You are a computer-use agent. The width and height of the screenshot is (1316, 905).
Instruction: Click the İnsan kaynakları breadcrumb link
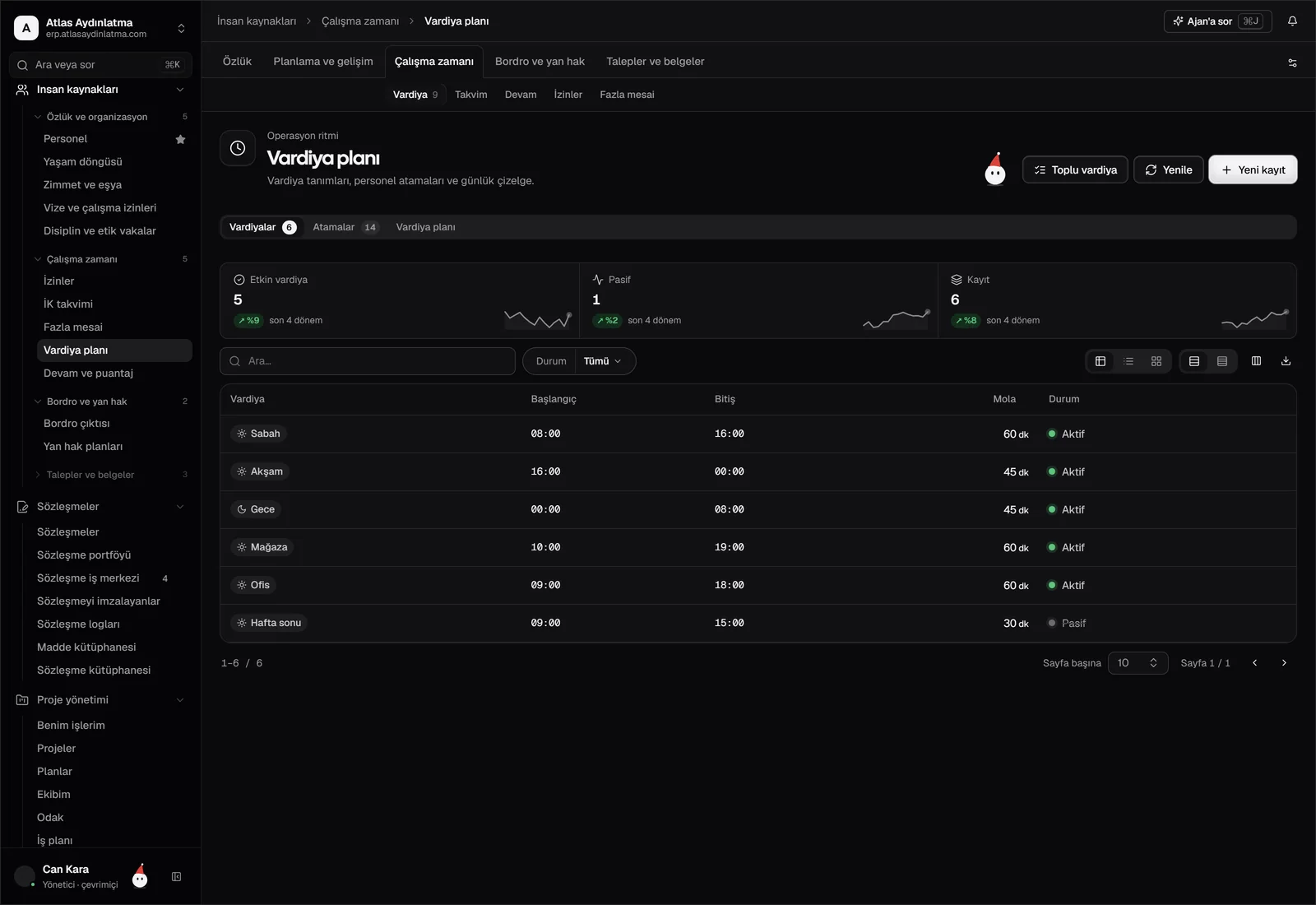click(257, 21)
